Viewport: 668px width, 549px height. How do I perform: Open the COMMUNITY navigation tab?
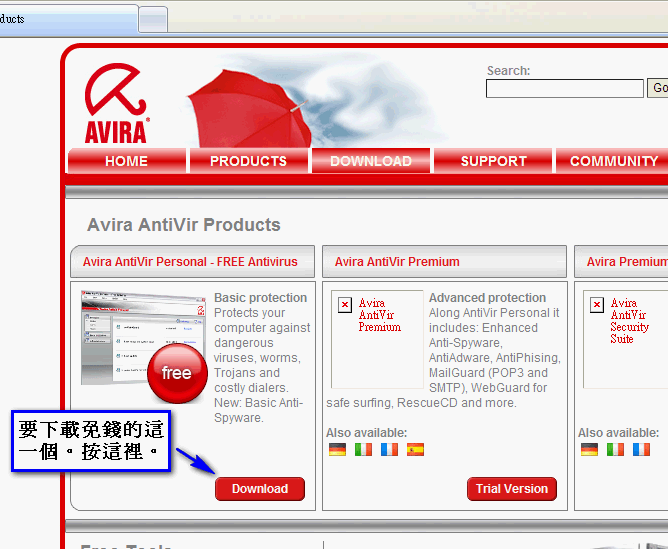tap(613, 161)
